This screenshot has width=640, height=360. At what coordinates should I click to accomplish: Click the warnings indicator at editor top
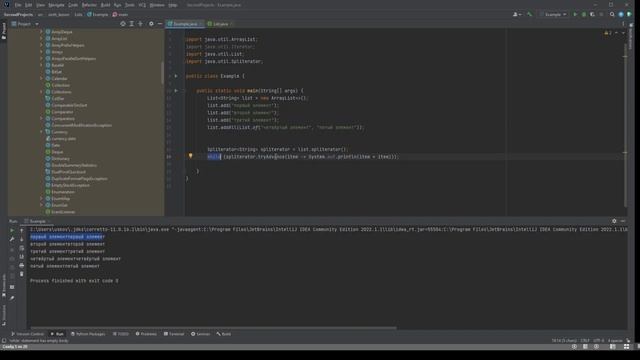(x=608, y=33)
